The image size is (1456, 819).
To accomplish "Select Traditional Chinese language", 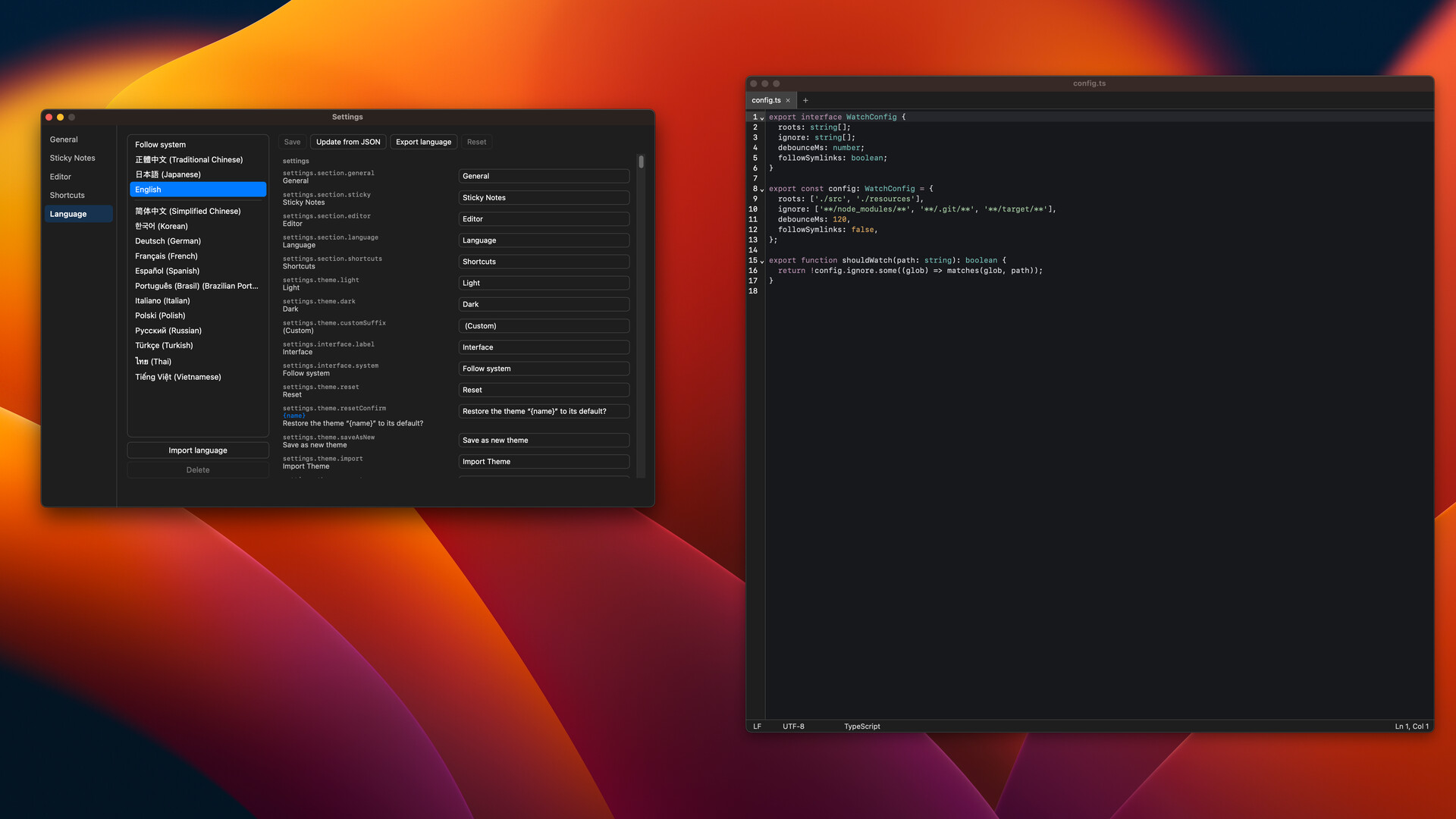I will click(198, 160).
